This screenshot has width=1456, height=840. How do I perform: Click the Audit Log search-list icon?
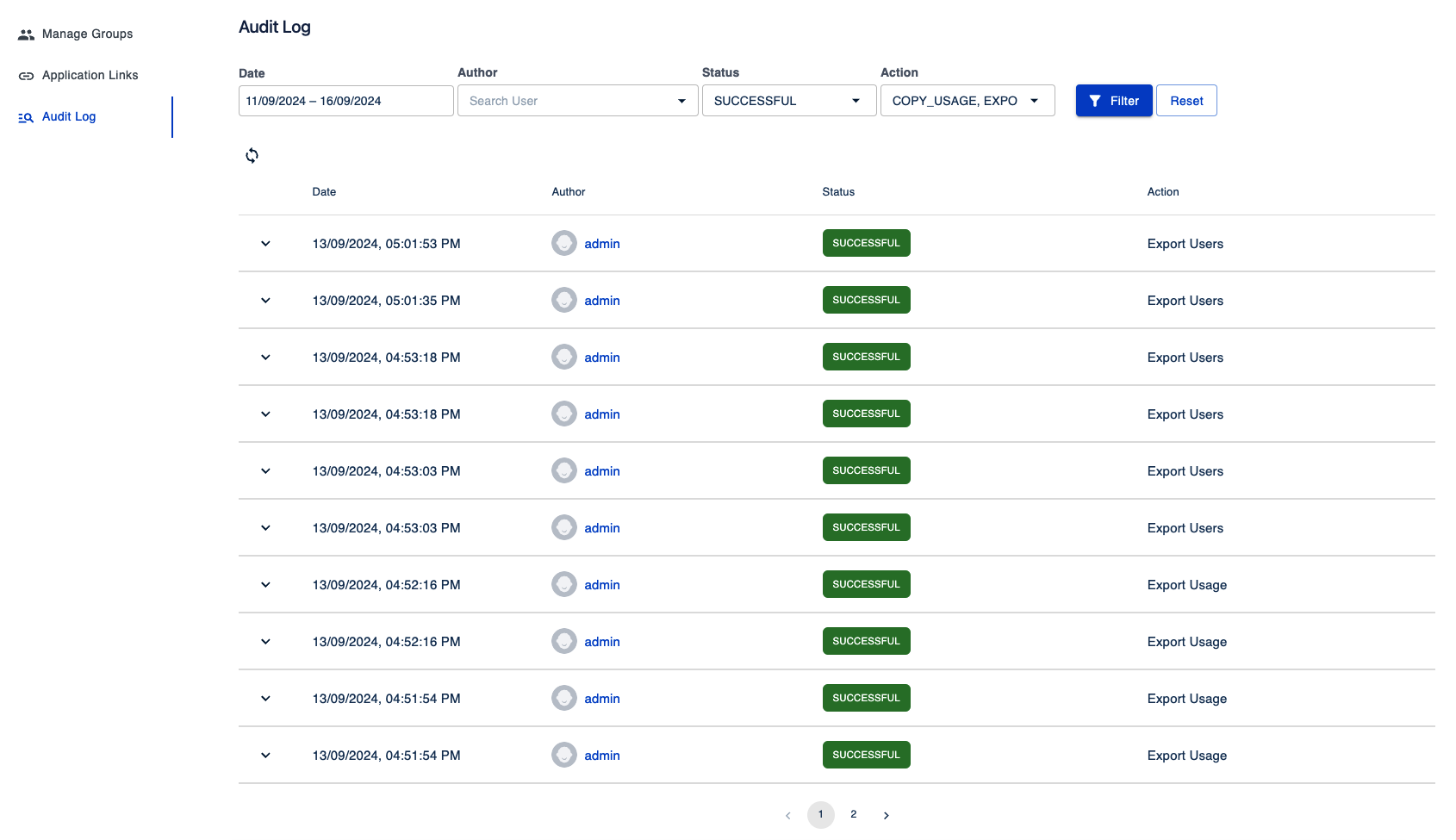click(26, 117)
